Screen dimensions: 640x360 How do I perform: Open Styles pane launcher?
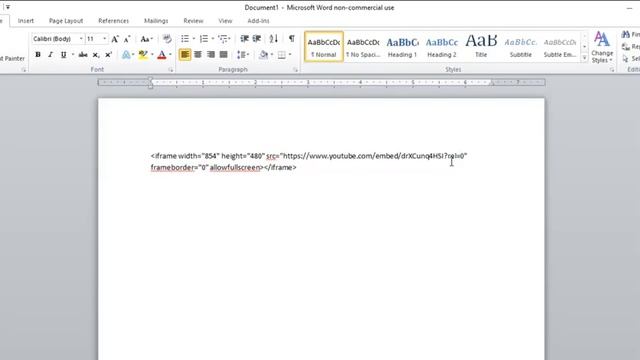pyautogui.click(x=611, y=70)
